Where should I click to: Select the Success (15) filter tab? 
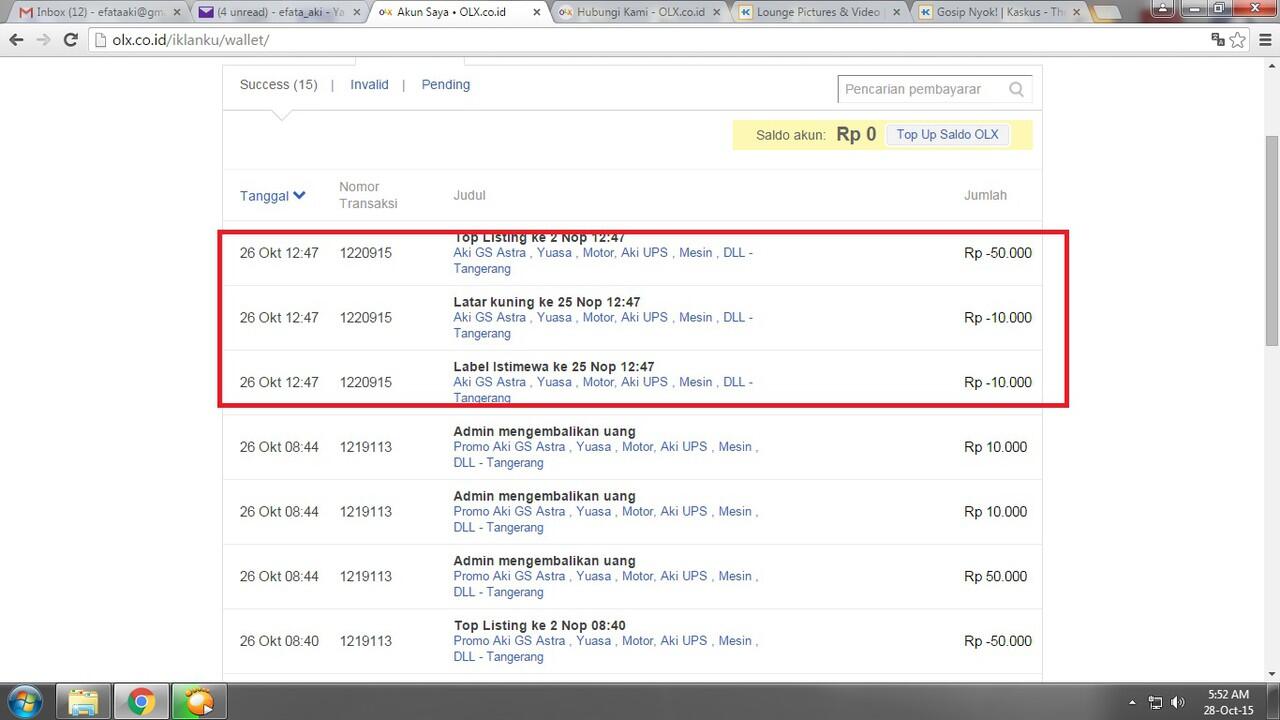[x=278, y=85]
